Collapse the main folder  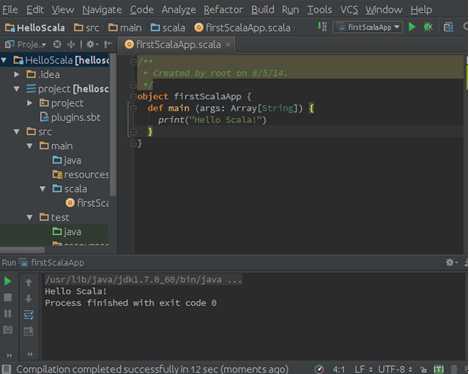pos(29,146)
